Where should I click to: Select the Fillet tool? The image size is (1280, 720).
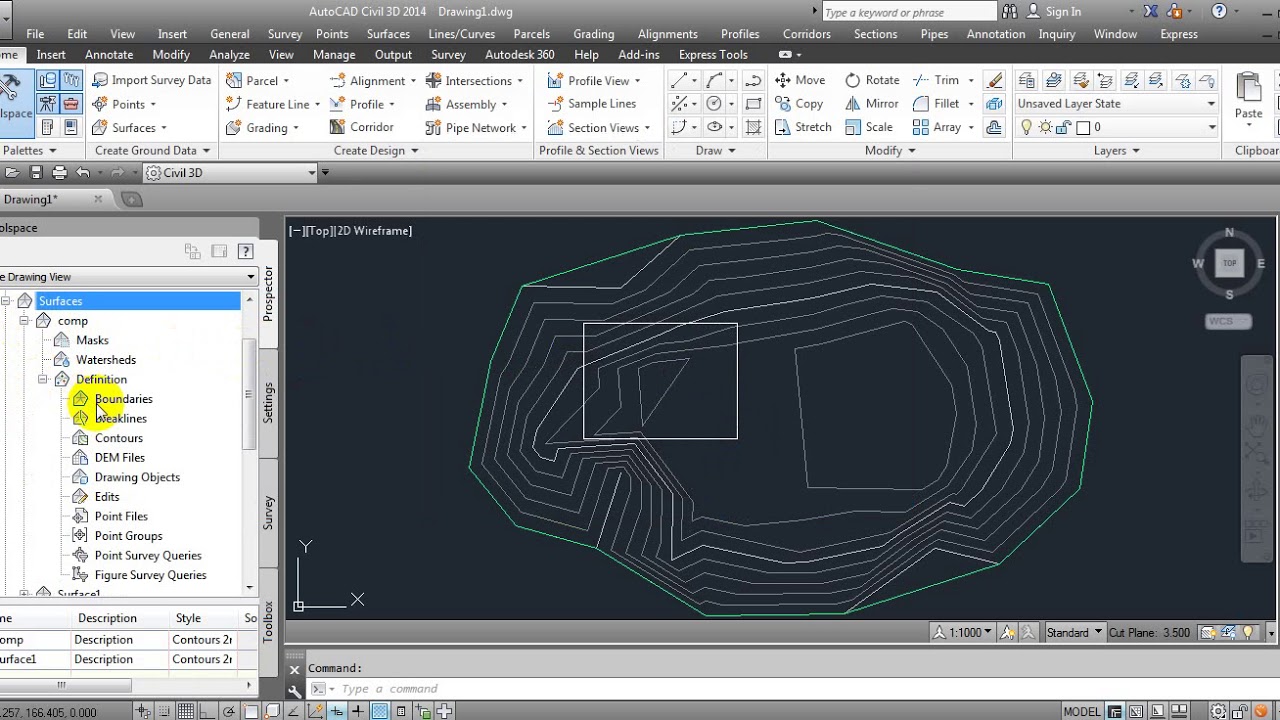[936, 103]
